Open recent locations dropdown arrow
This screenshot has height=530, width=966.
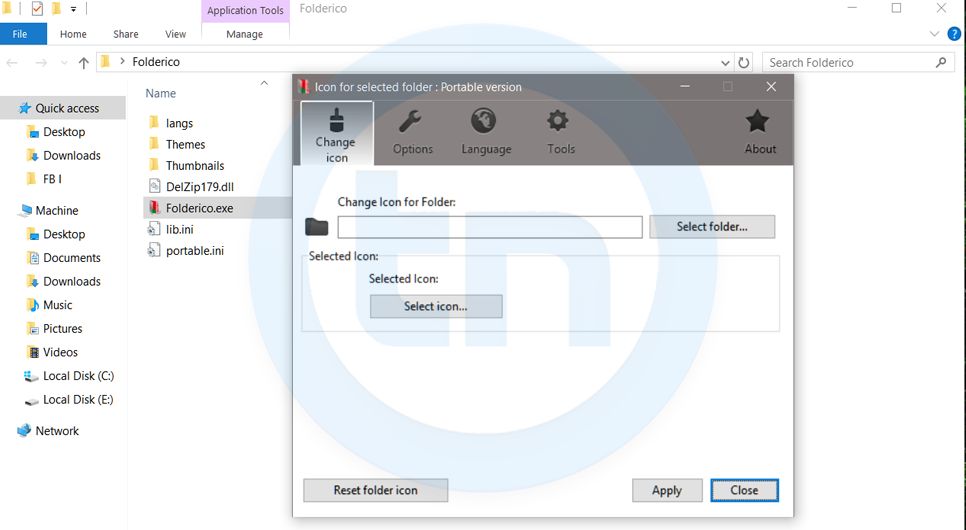(x=63, y=63)
